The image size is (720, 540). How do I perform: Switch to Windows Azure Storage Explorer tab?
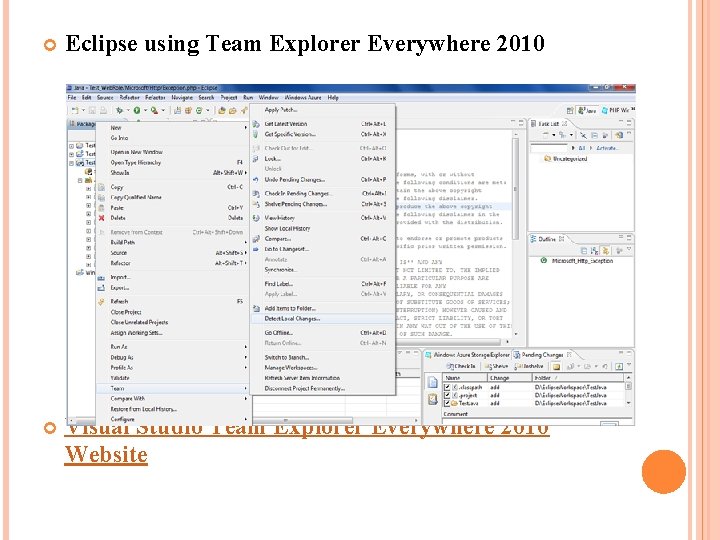coord(467,355)
